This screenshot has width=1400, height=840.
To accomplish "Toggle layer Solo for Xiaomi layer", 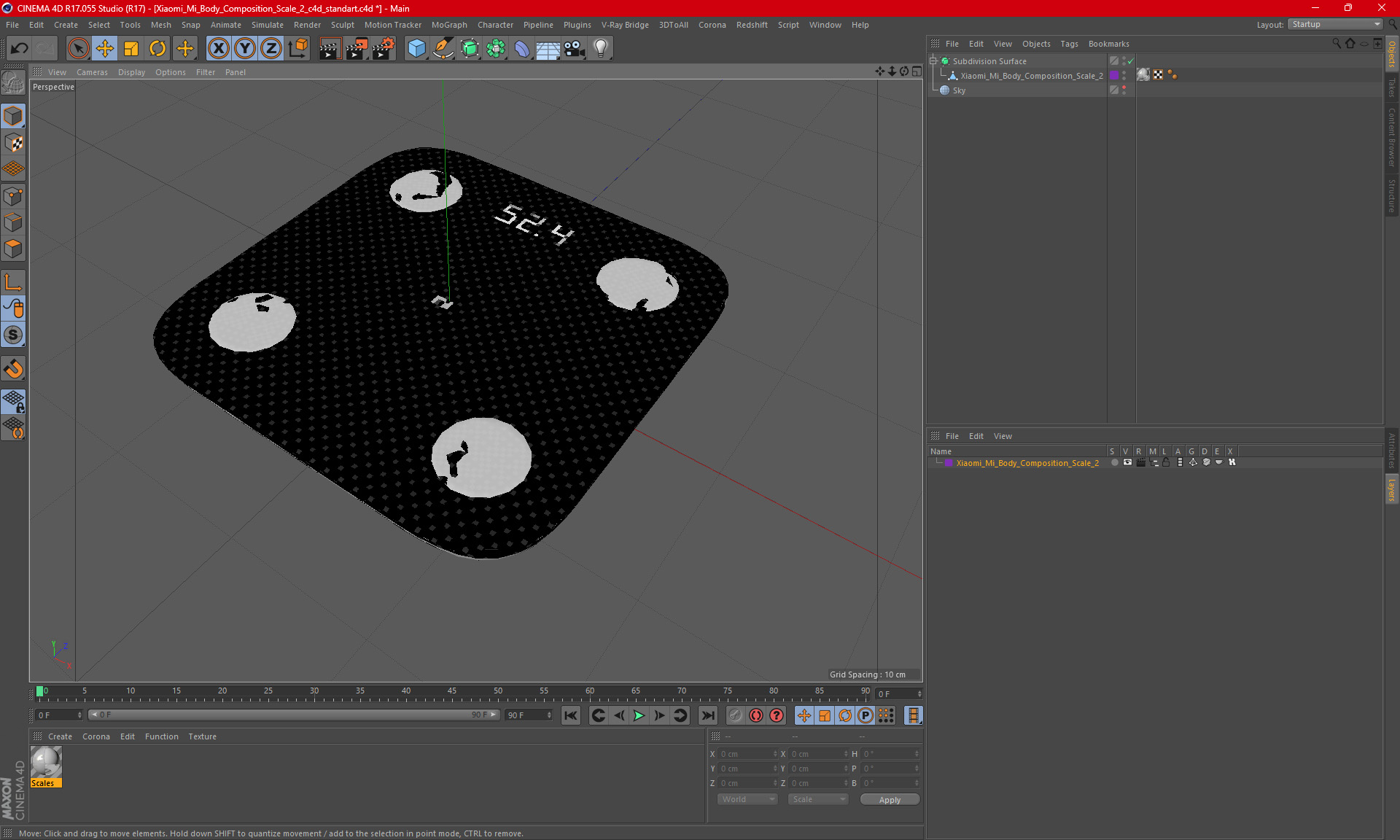I will click(x=1114, y=462).
